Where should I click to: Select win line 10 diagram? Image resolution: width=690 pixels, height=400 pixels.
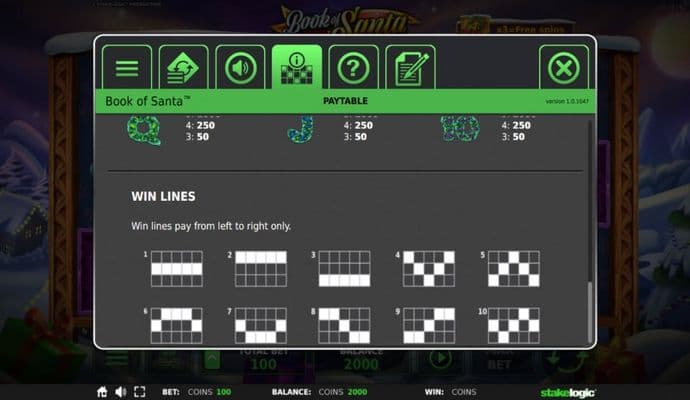pos(513,325)
